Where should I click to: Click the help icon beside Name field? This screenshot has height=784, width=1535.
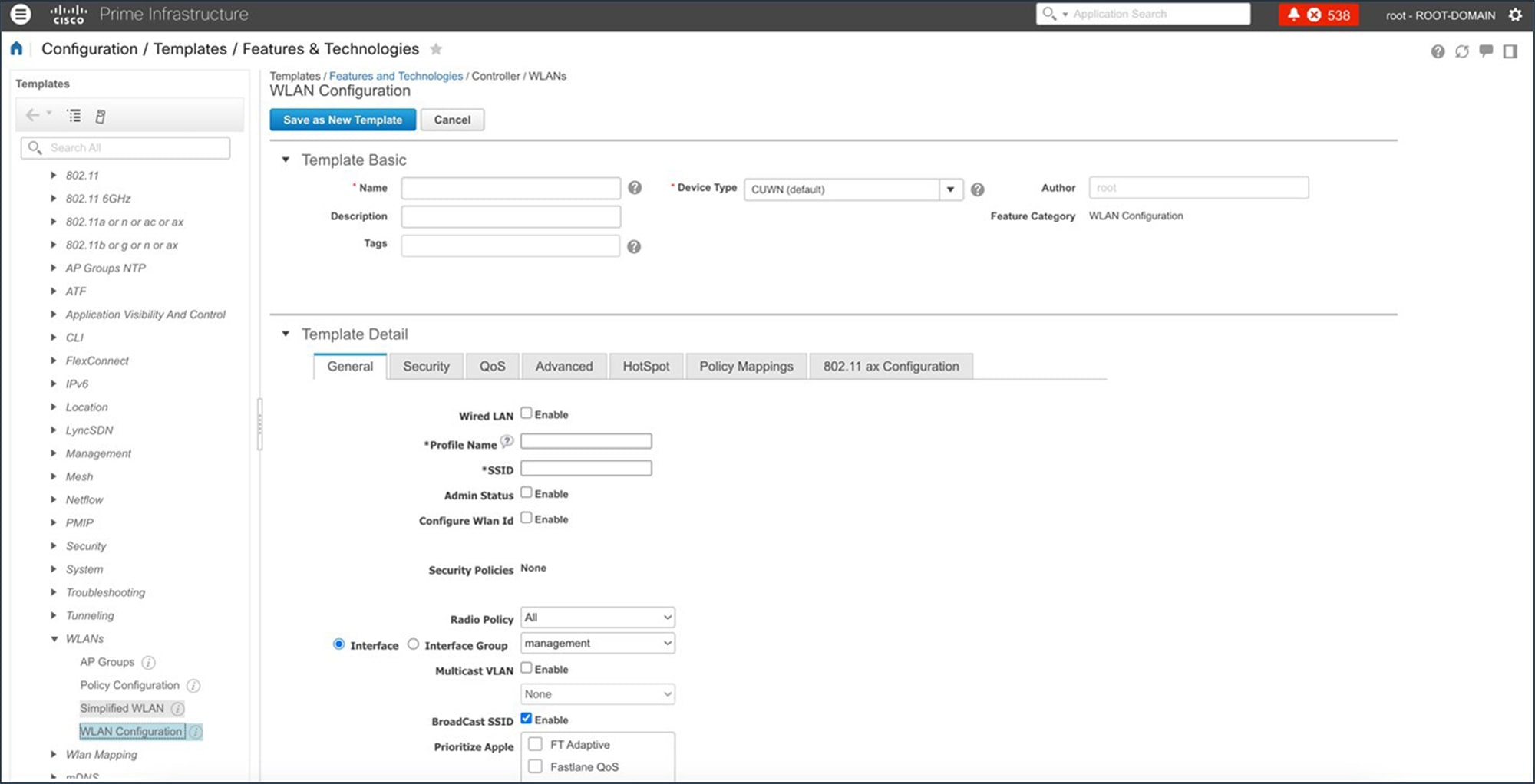coord(635,187)
